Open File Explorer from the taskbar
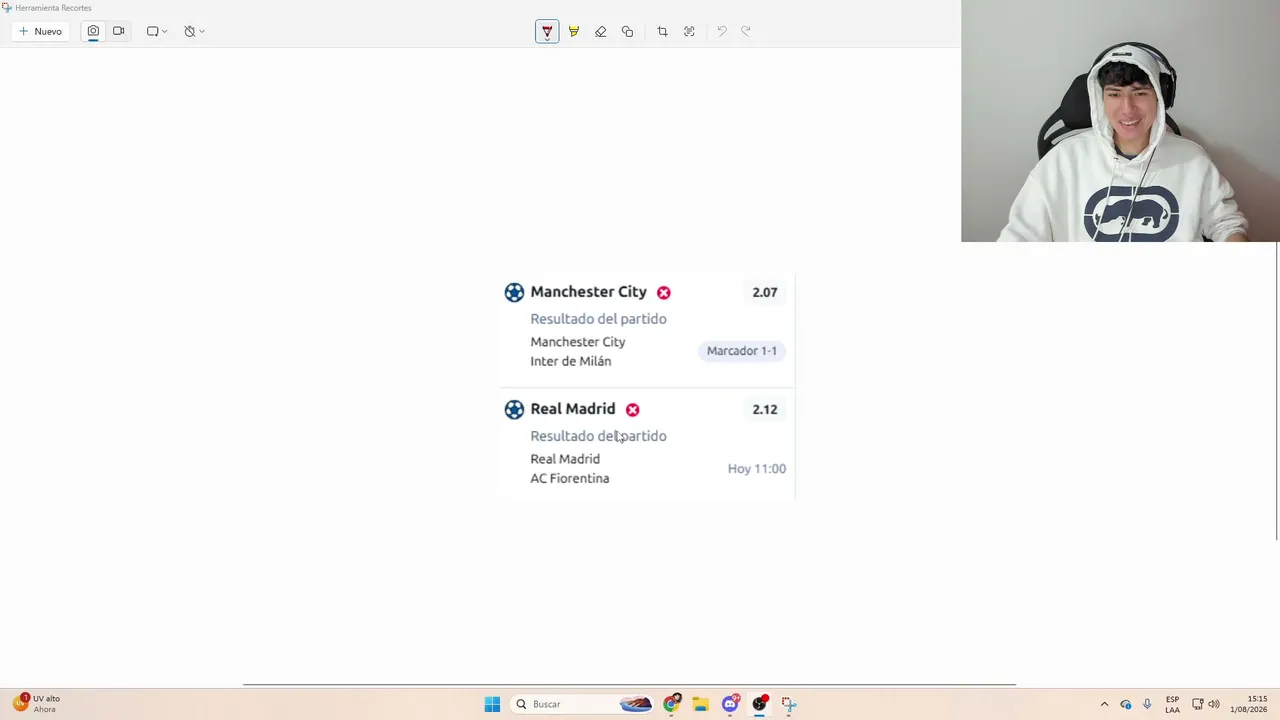Screen dimensions: 1280x720 (701, 704)
